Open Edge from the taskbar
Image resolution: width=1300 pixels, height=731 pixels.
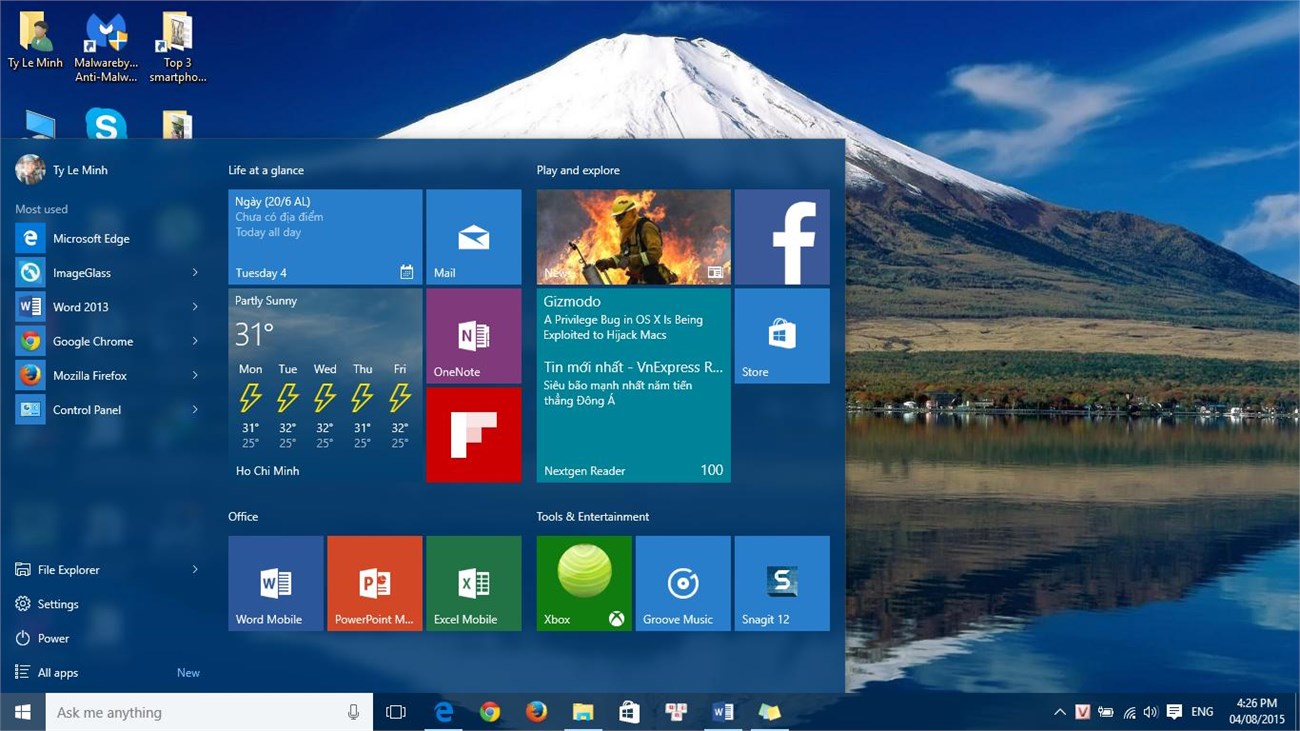coord(443,712)
